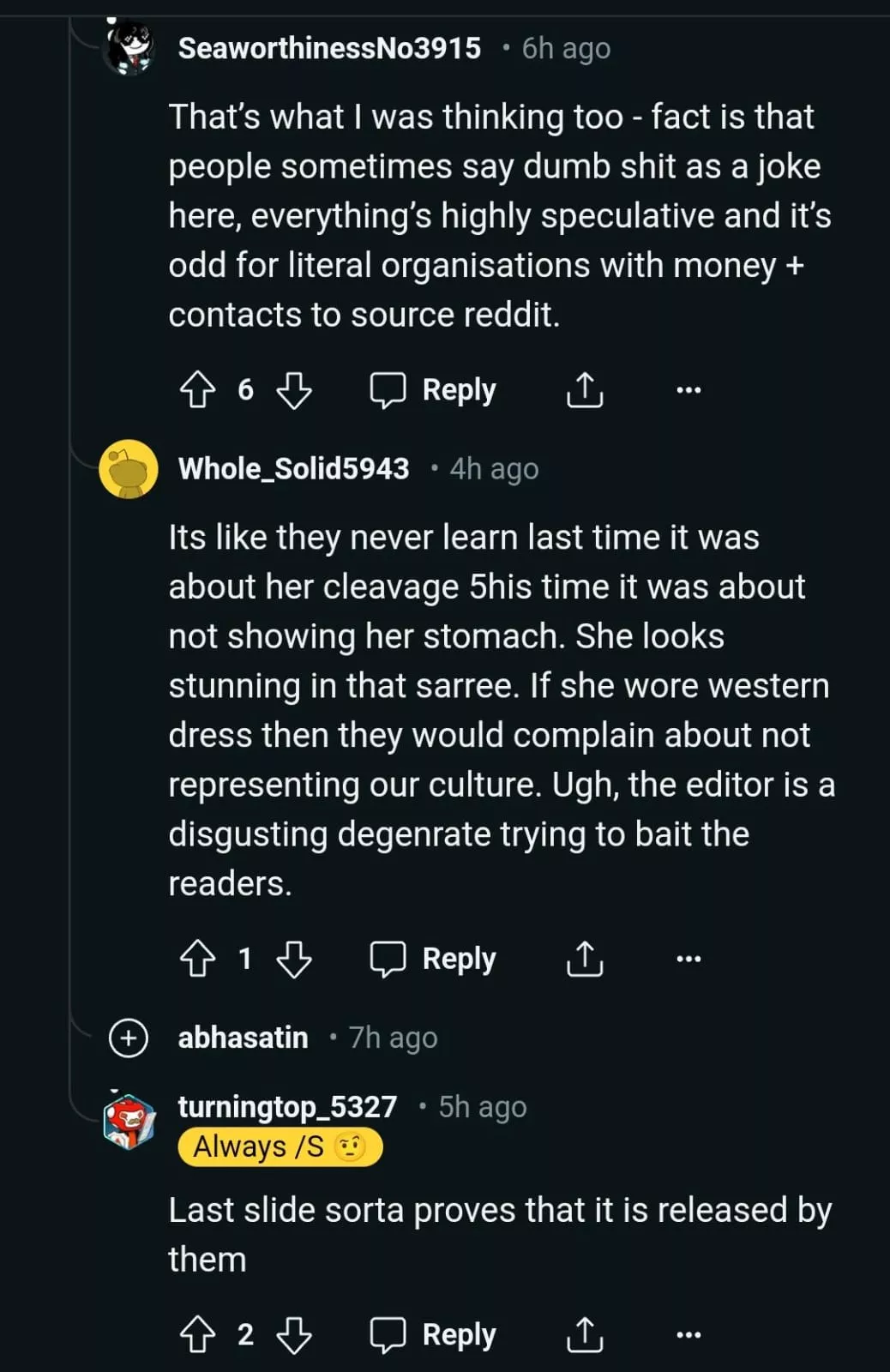Viewport: 890px width, 1372px height.
Task: Downvote SeaworthinessNo3915's comment
Action: click(x=294, y=390)
